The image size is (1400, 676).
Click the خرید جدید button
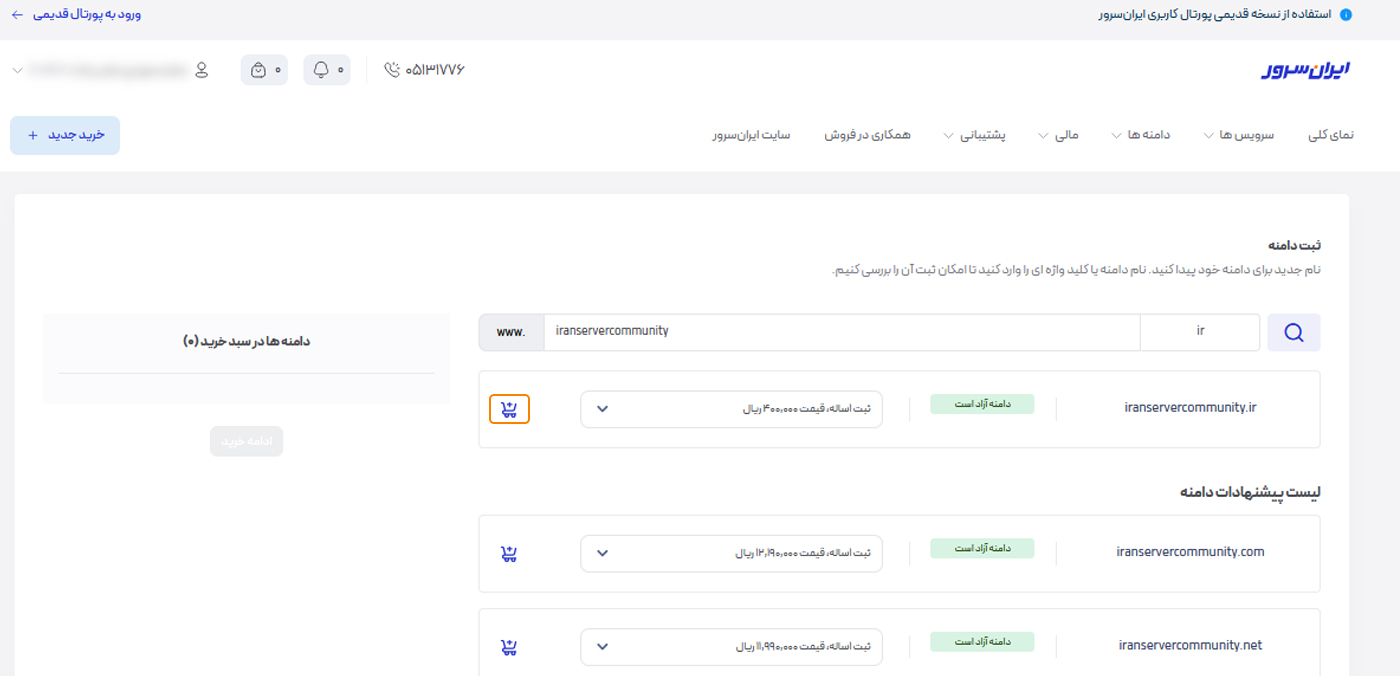pyautogui.click(x=64, y=134)
